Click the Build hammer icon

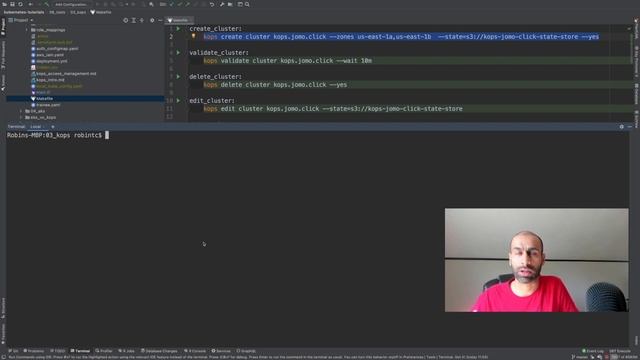(x=47, y=4)
